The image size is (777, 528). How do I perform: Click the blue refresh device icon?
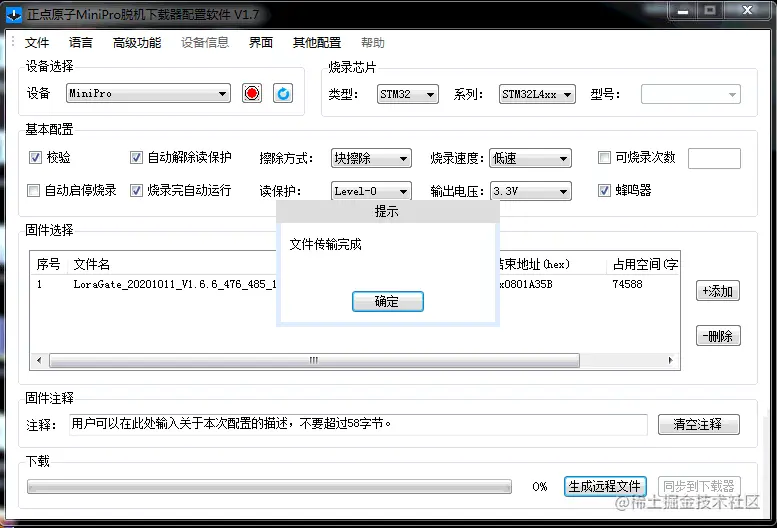click(283, 93)
